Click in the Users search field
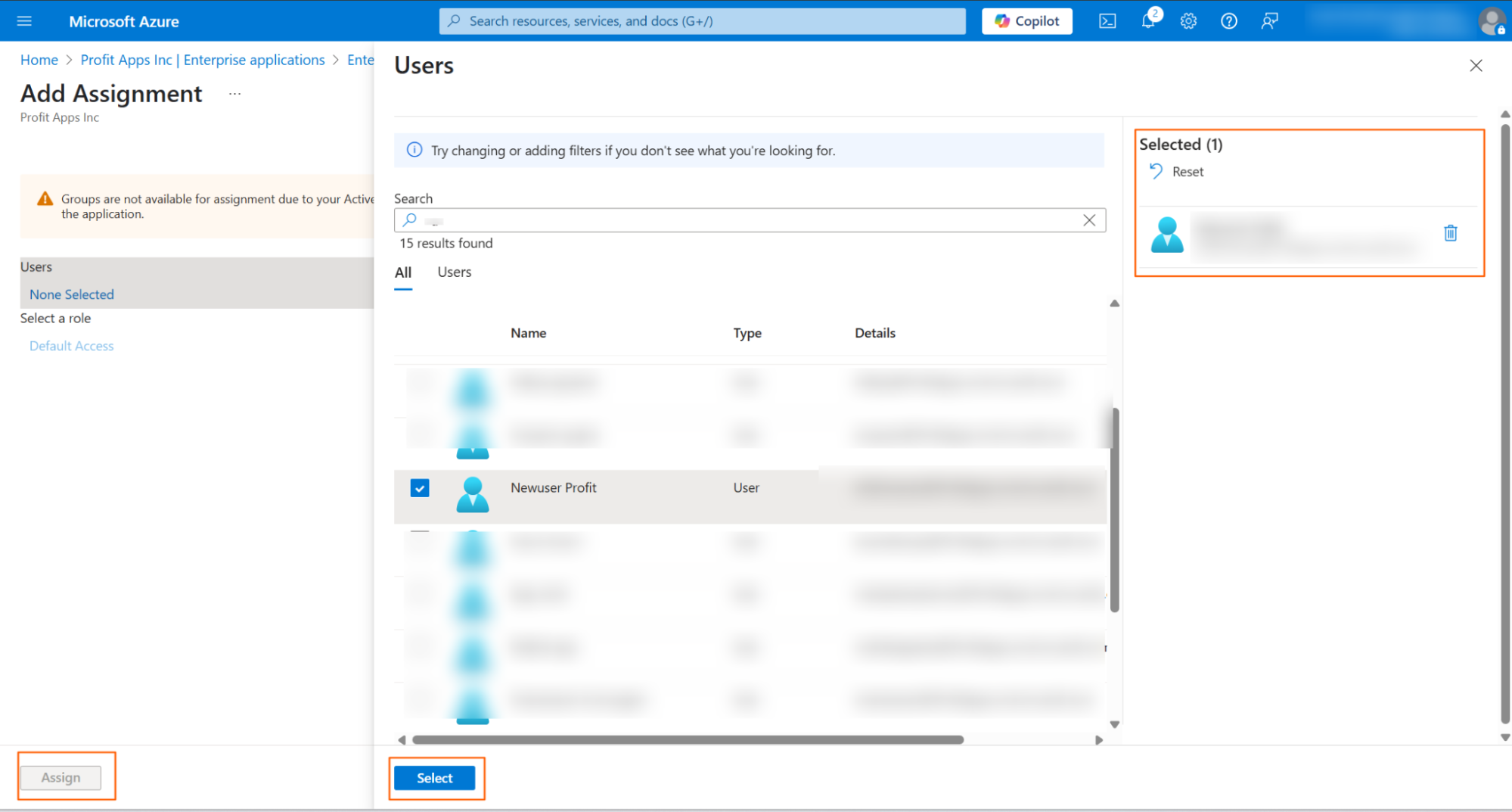 pyautogui.click(x=750, y=220)
